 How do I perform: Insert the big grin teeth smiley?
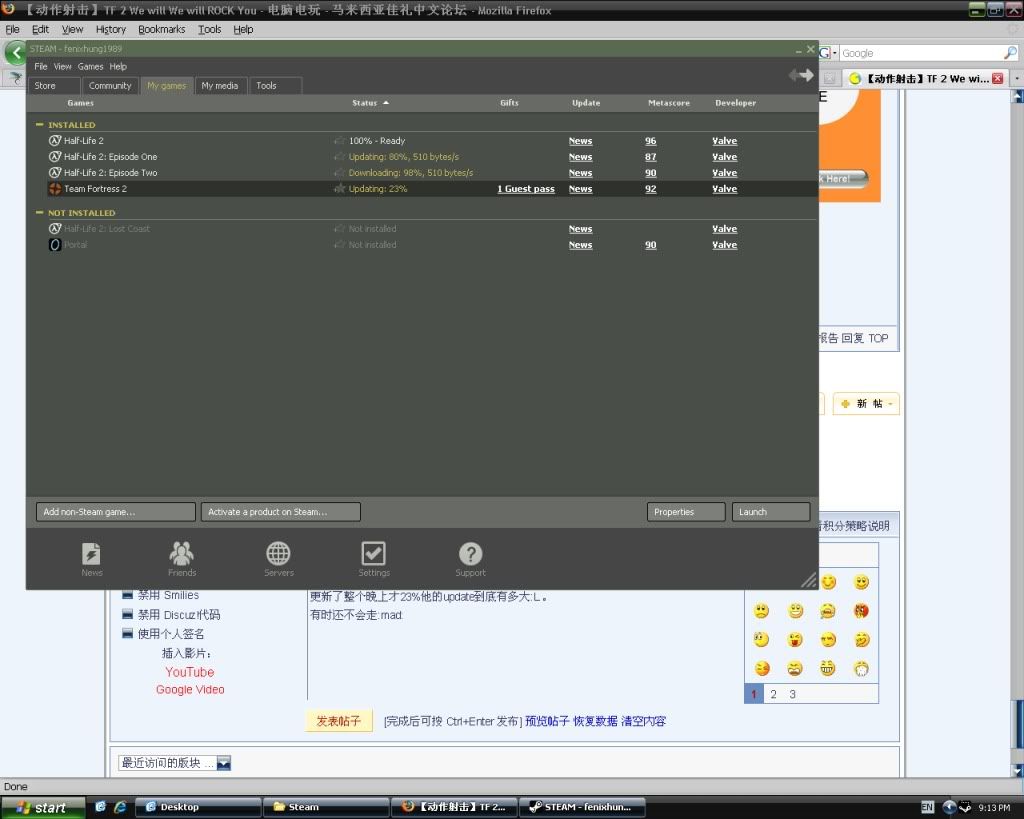827,668
